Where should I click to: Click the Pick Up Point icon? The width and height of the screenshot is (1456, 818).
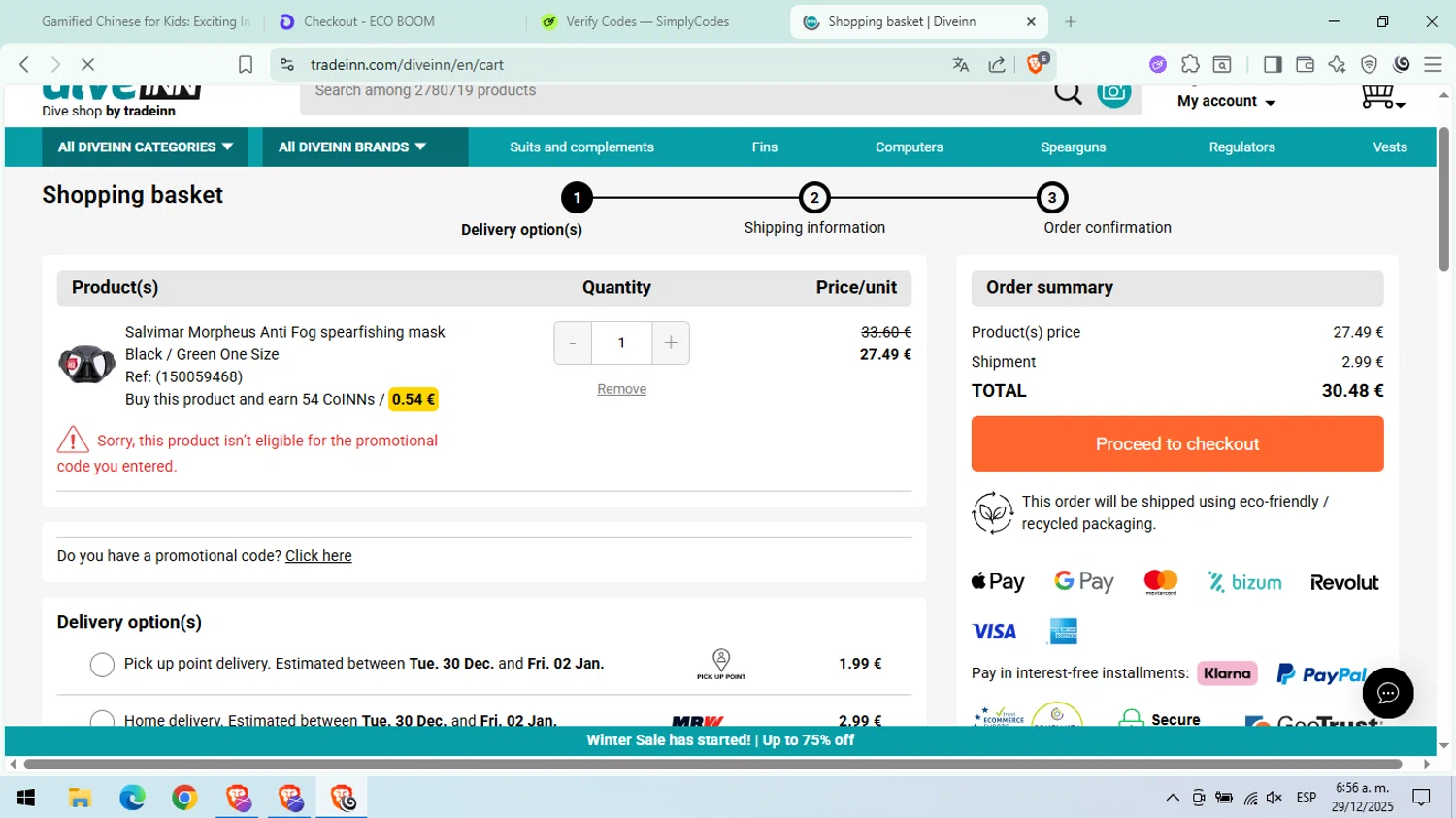point(721,665)
